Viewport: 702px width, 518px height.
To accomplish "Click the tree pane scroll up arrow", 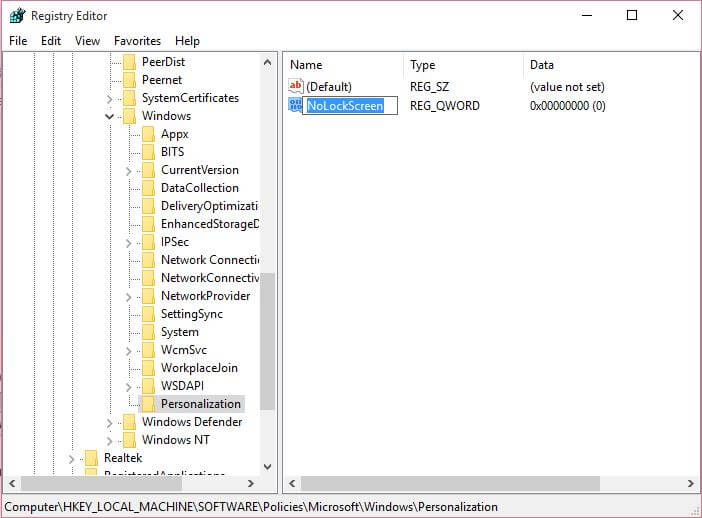I will (267, 62).
